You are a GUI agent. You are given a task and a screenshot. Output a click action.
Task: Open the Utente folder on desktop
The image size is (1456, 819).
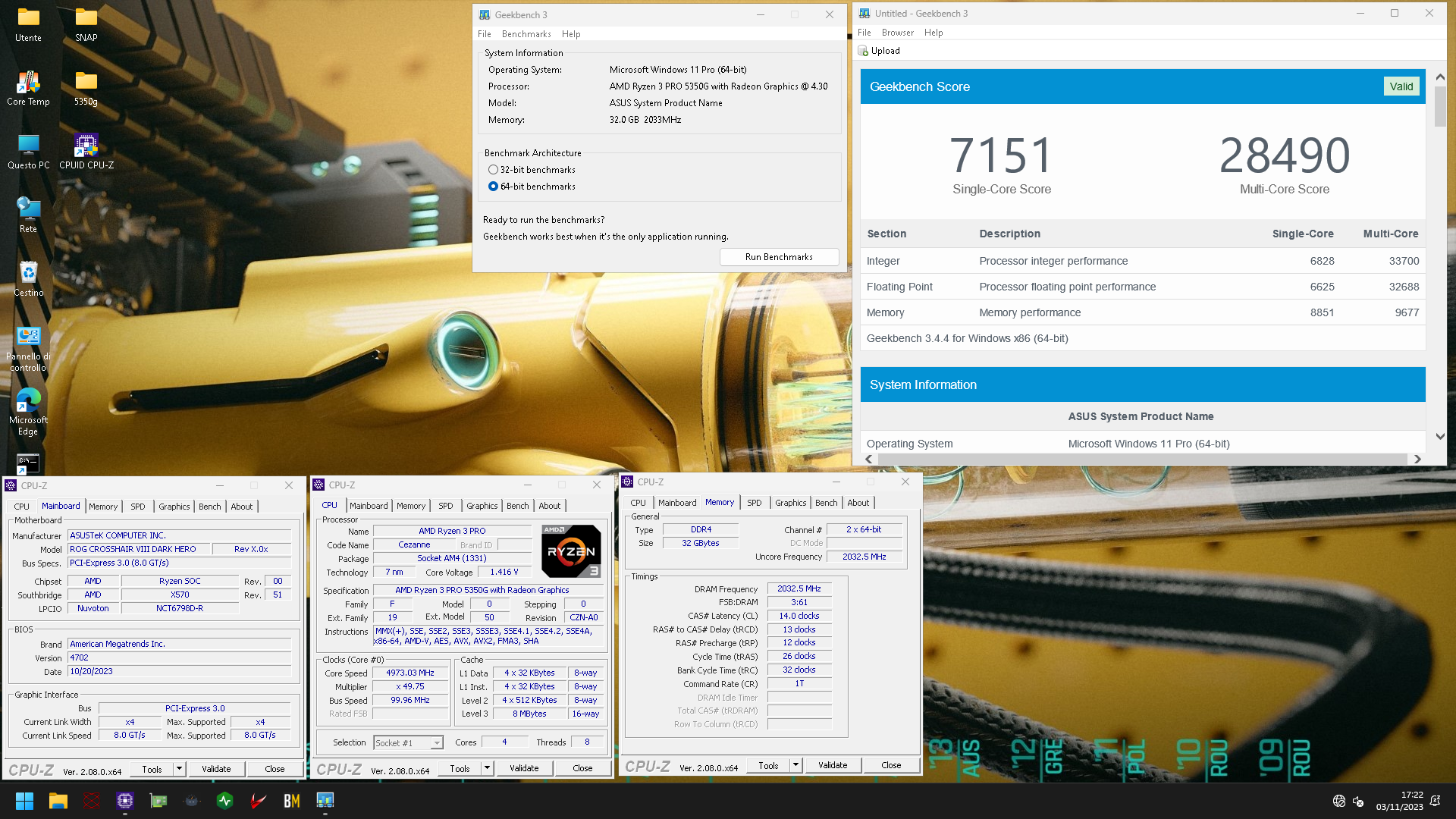[x=28, y=24]
